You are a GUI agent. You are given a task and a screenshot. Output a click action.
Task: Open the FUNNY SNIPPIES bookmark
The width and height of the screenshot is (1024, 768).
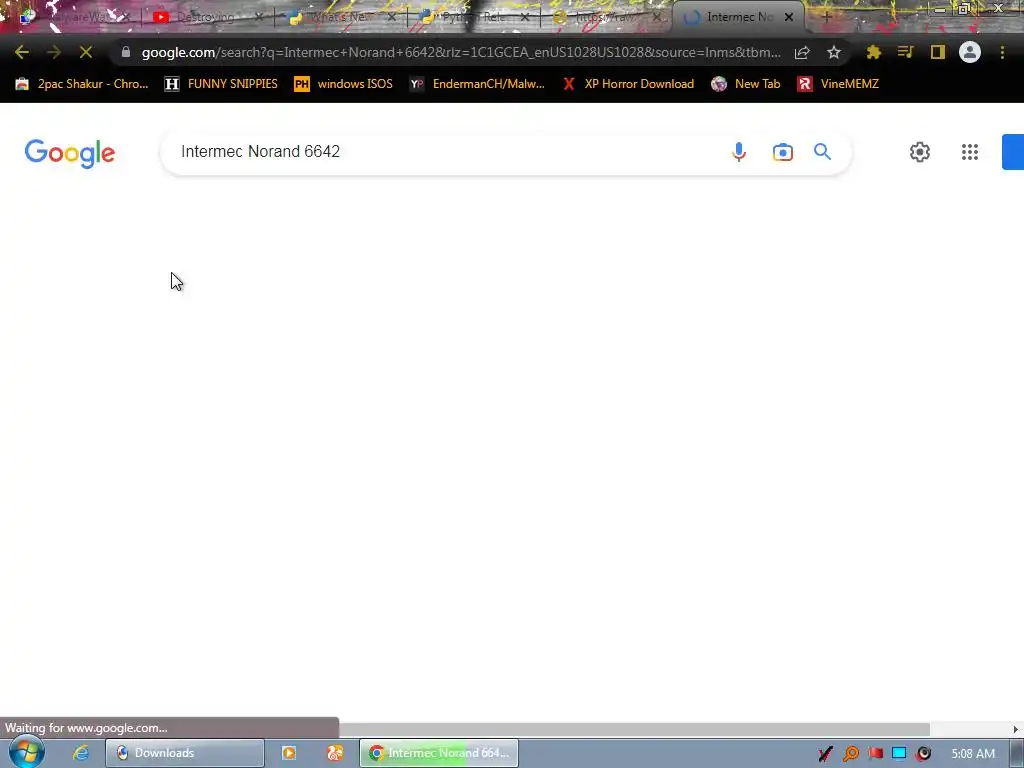pyautogui.click(x=221, y=84)
